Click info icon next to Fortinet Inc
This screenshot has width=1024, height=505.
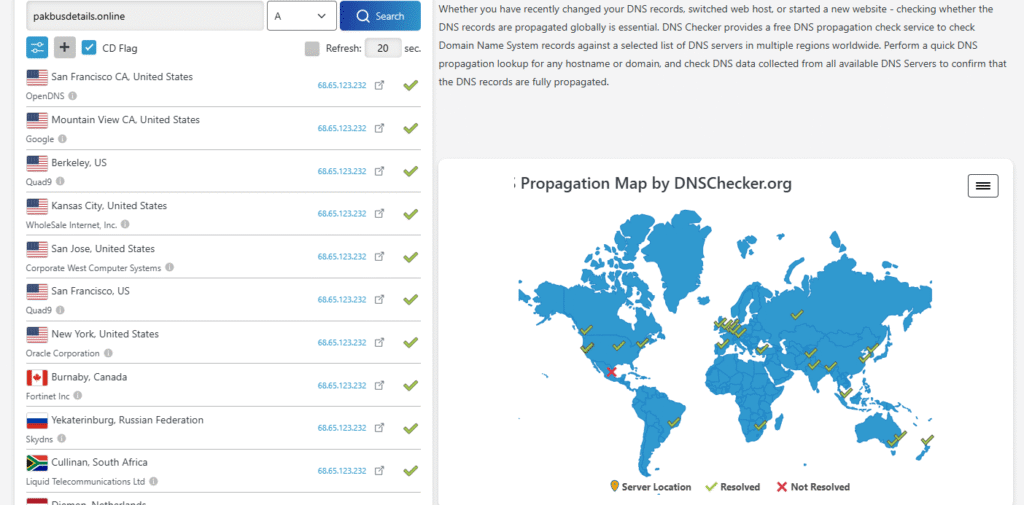point(78,395)
